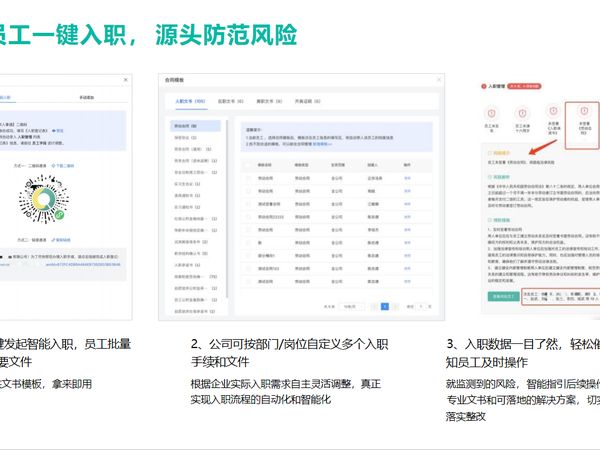The width and height of the screenshot is (600, 450).
Task: Click action link in 测试合同123 row
Action: click(x=407, y=269)
